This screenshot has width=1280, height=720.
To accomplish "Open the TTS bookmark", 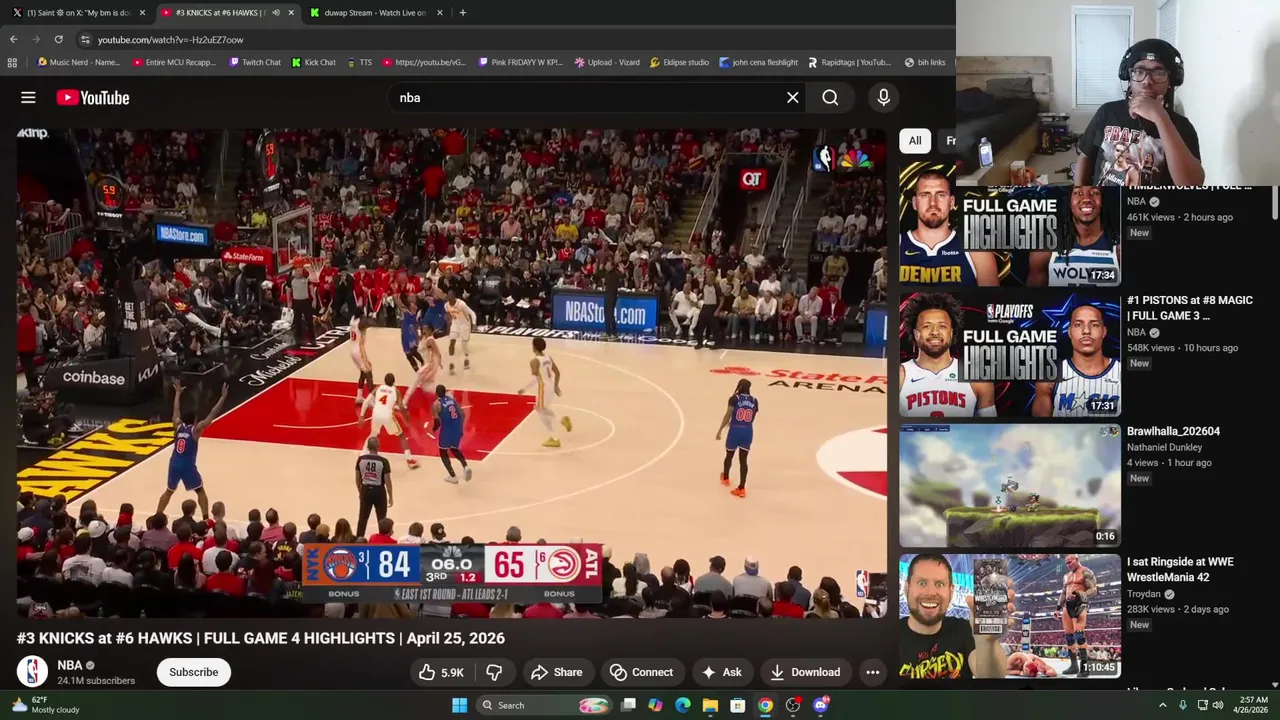I will (359, 62).
